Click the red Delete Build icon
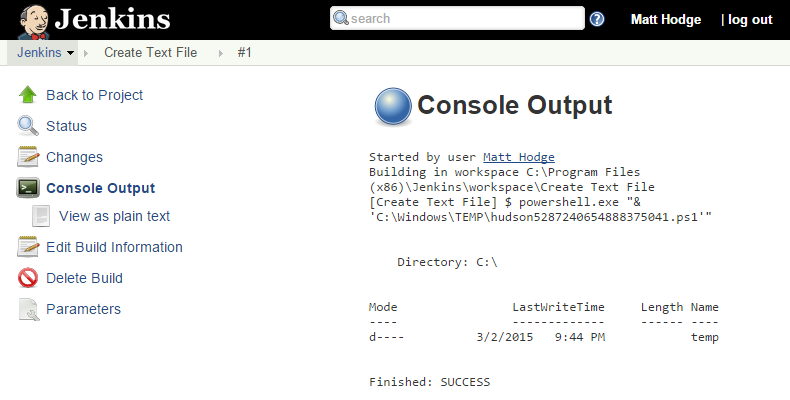The image size is (790, 400). 28,278
